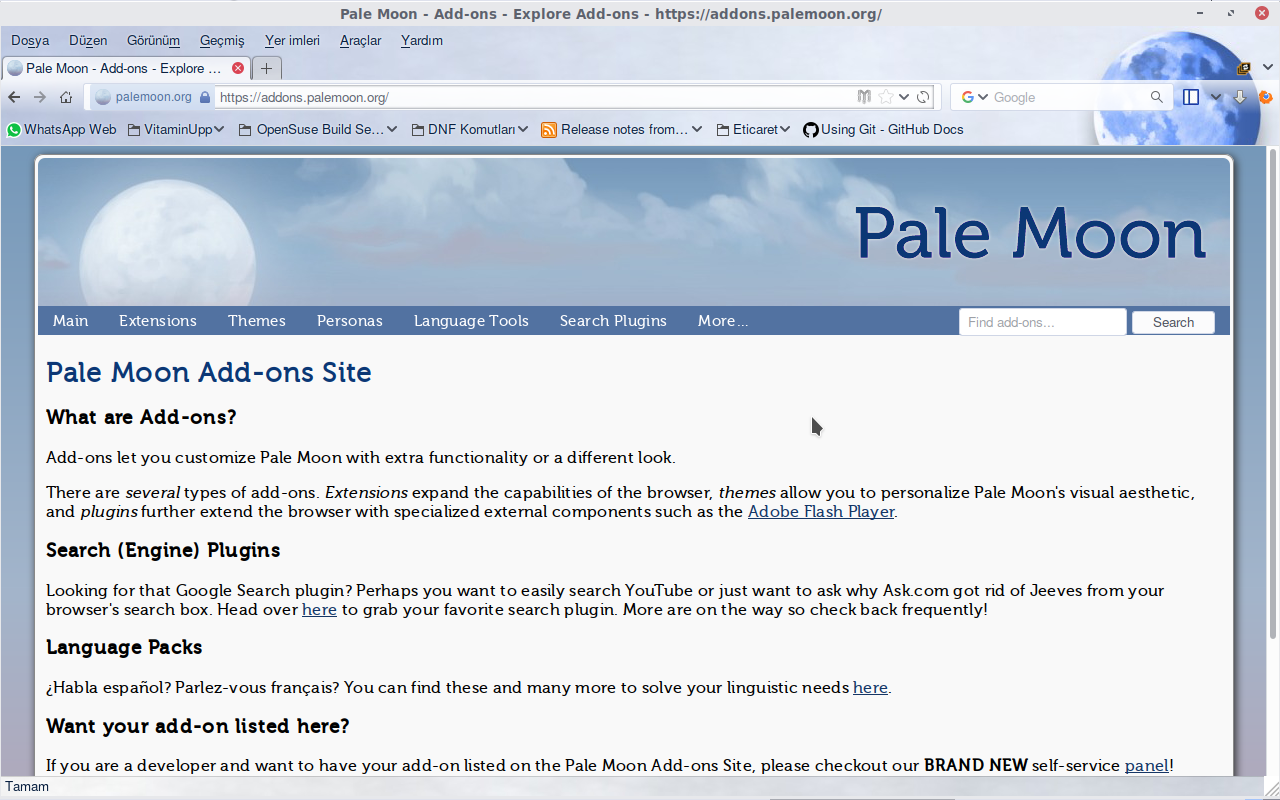Click the vertical page scrollbar
1280x800 pixels.
(1273, 394)
